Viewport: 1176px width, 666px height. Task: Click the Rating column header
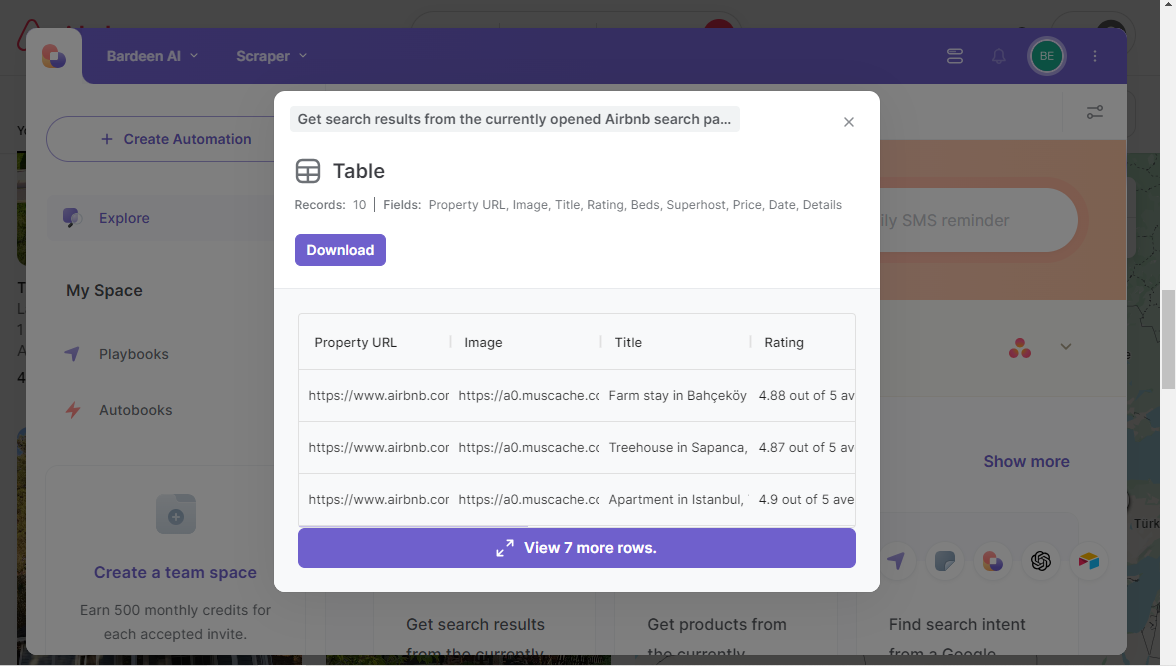(x=784, y=343)
